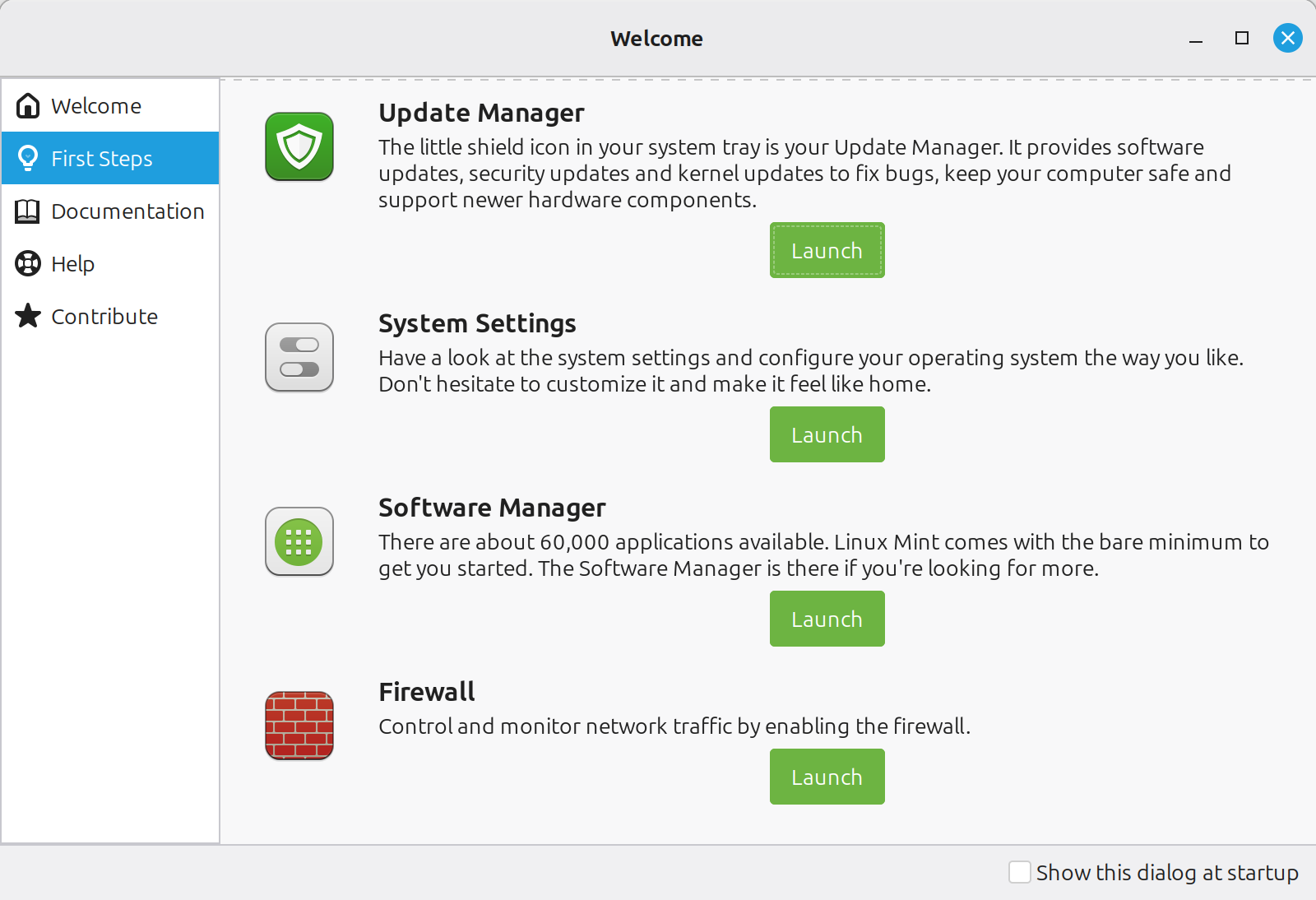Viewport: 1316px width, 900px height.
Task: Click the lightbulb icon beside First Steps
Action: click(28, 158)
